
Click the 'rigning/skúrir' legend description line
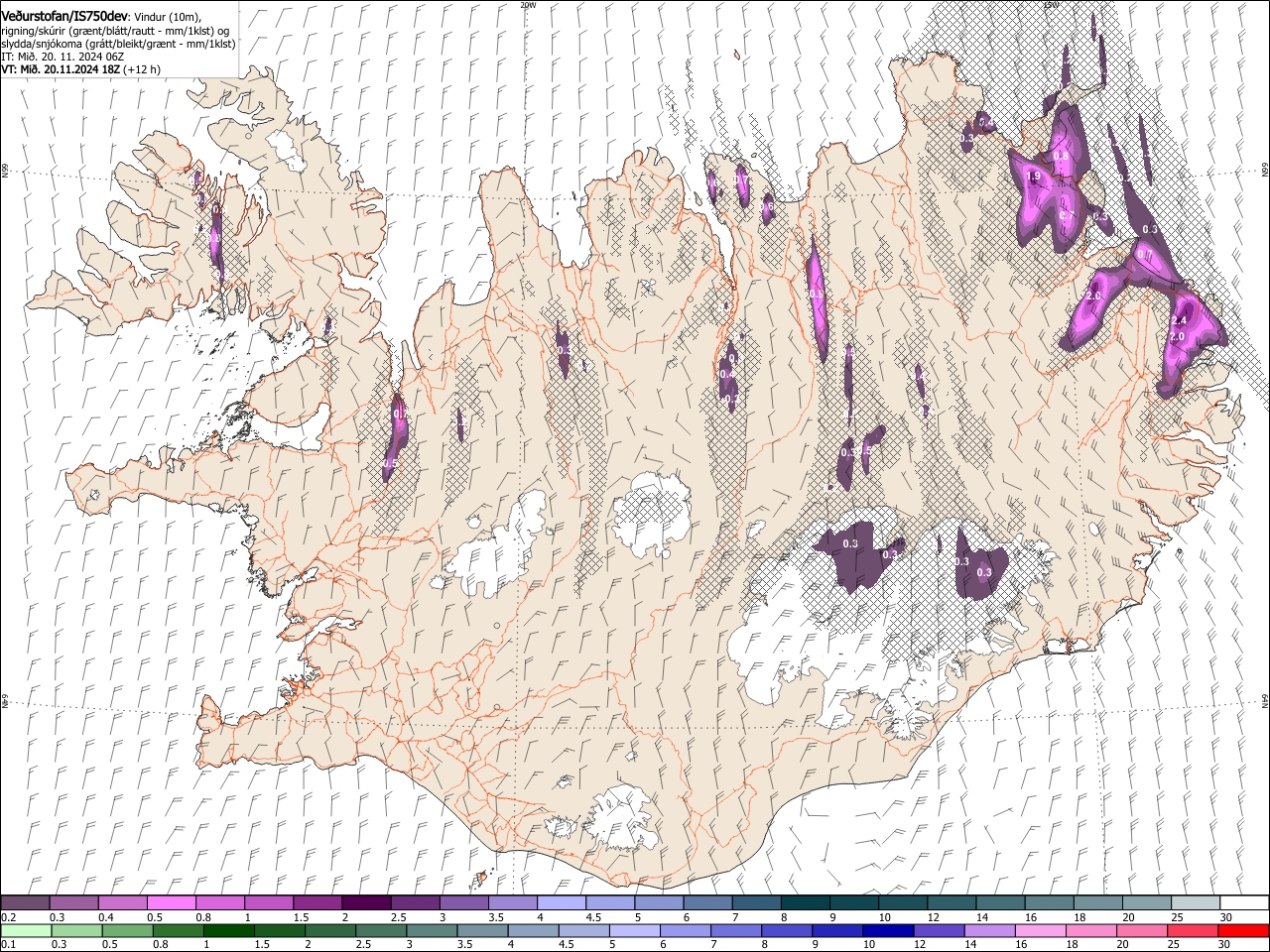[117, 31]
